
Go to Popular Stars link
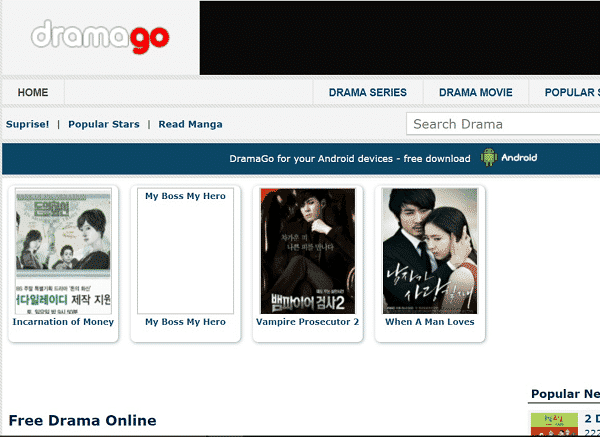point(104,124)
